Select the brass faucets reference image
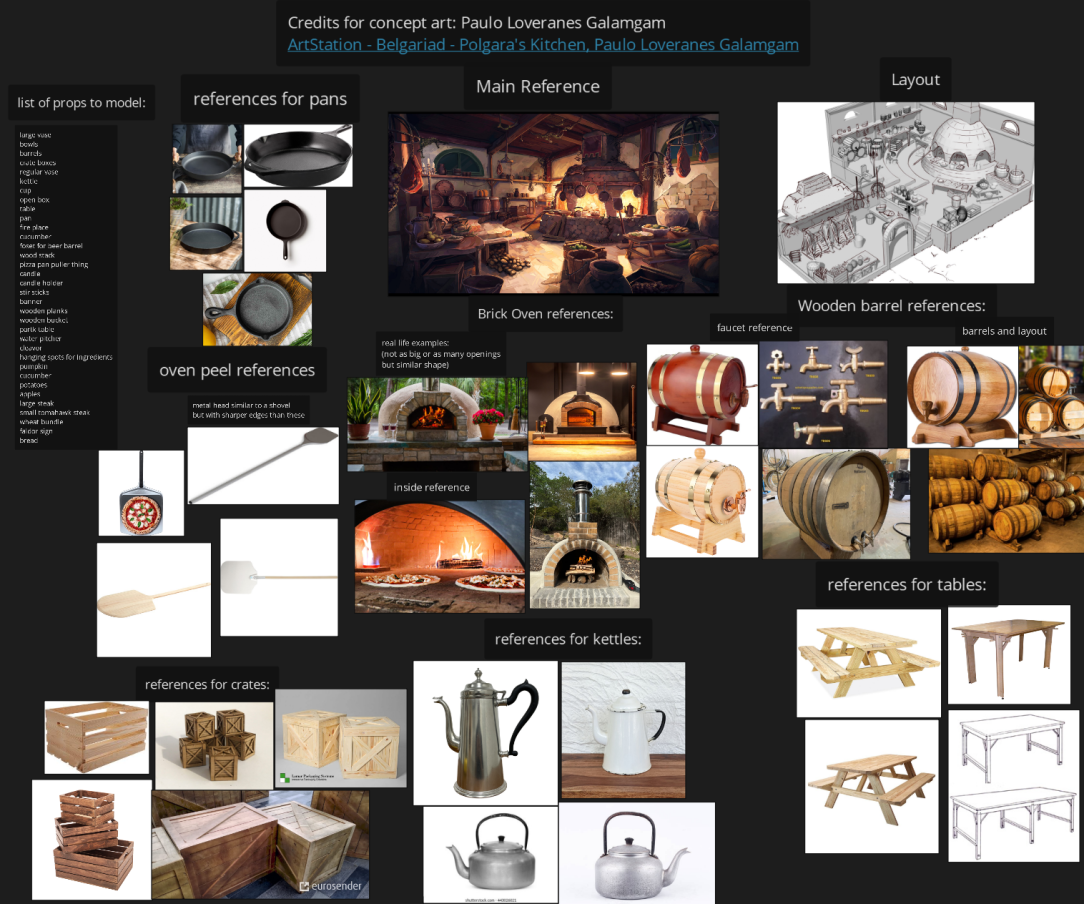1084x904 pixels. (823, 394)
